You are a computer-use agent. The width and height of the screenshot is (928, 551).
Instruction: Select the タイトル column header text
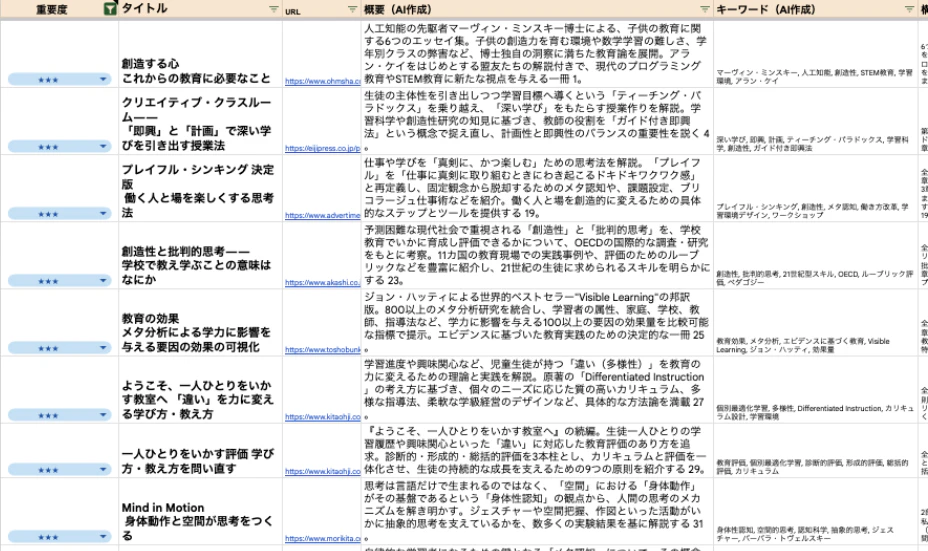[144, 8]
